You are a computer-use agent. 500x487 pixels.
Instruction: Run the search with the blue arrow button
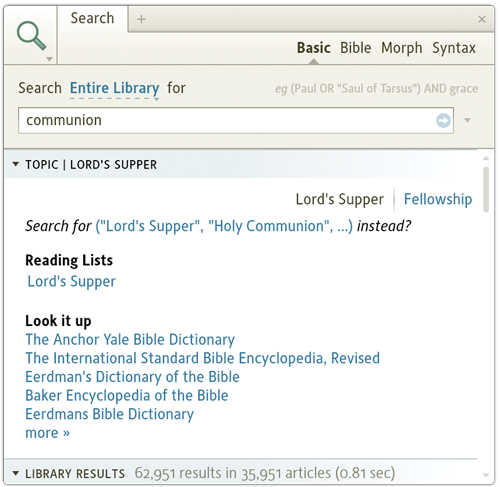tap(443, 120)
